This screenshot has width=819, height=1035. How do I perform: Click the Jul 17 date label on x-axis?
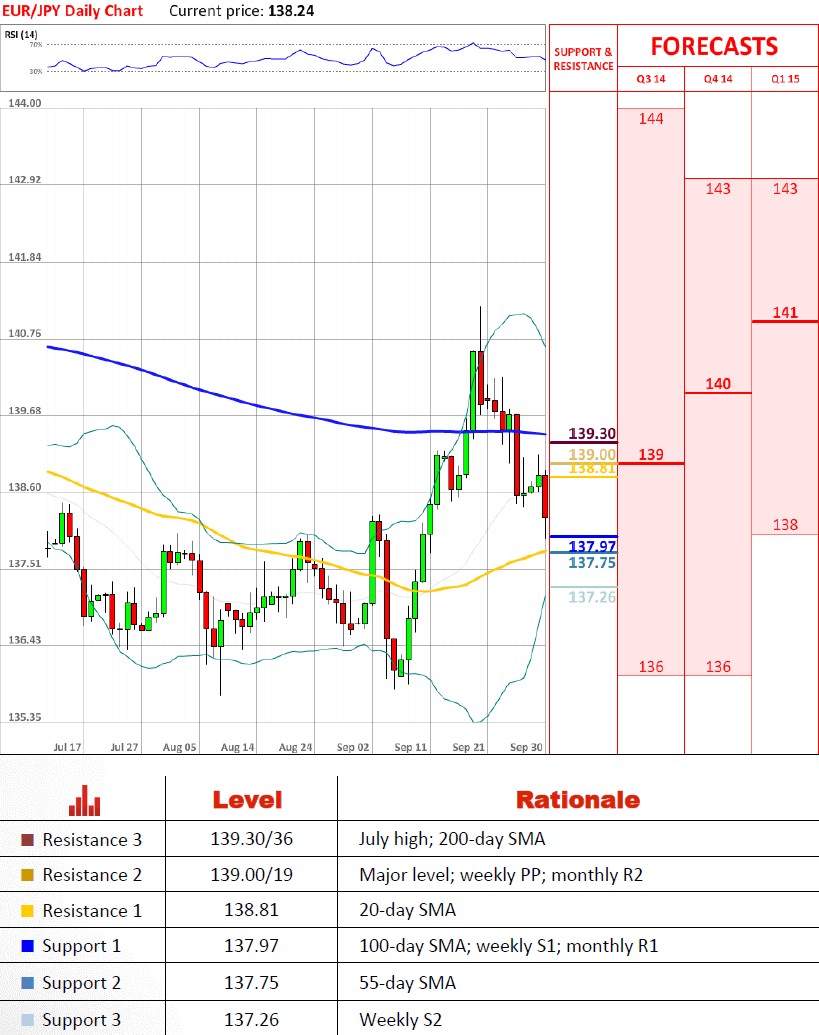coord(67,747)
